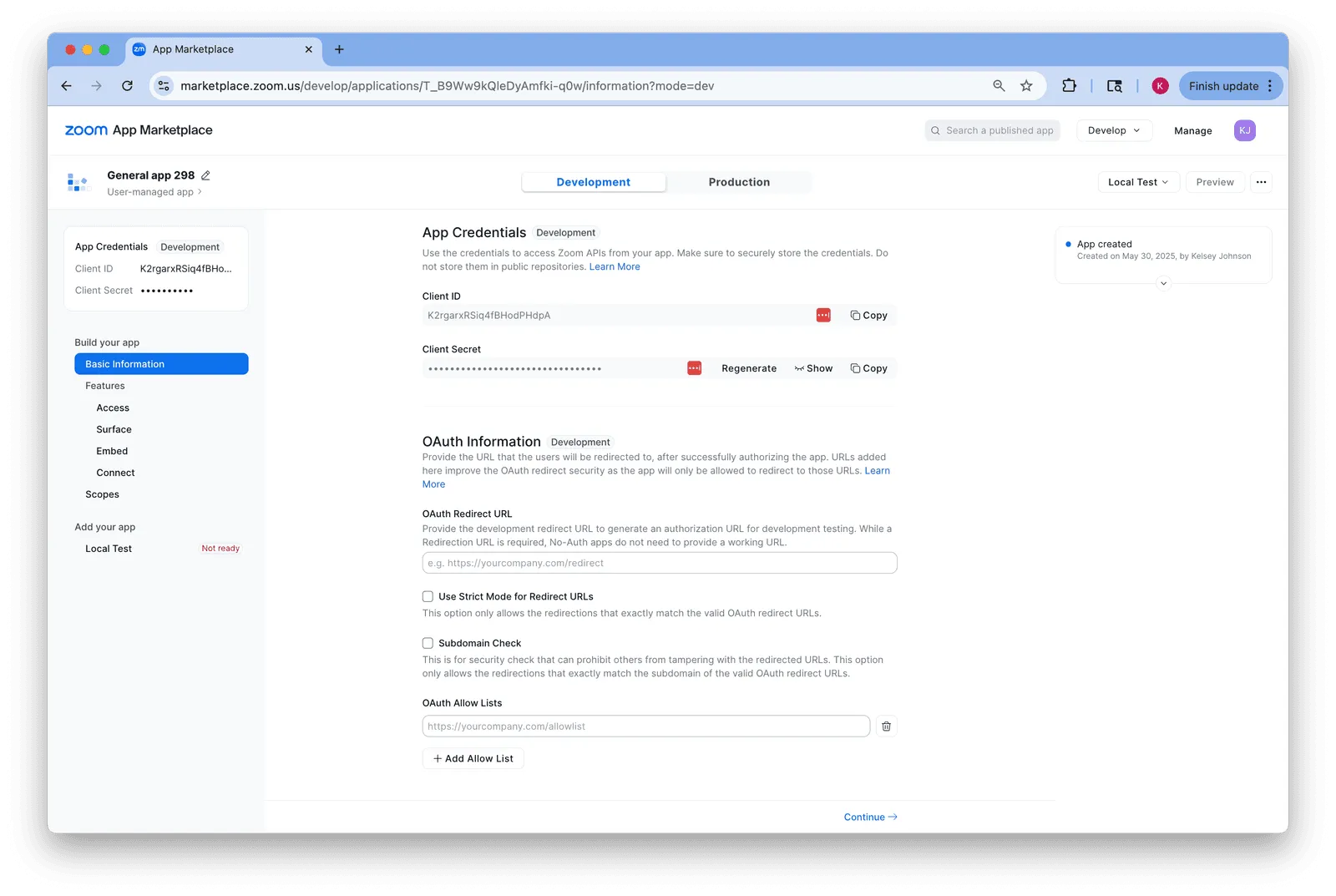The image size is (1336, 896).
Task: Click the Regenerate secret button
Action: point(749,368)
